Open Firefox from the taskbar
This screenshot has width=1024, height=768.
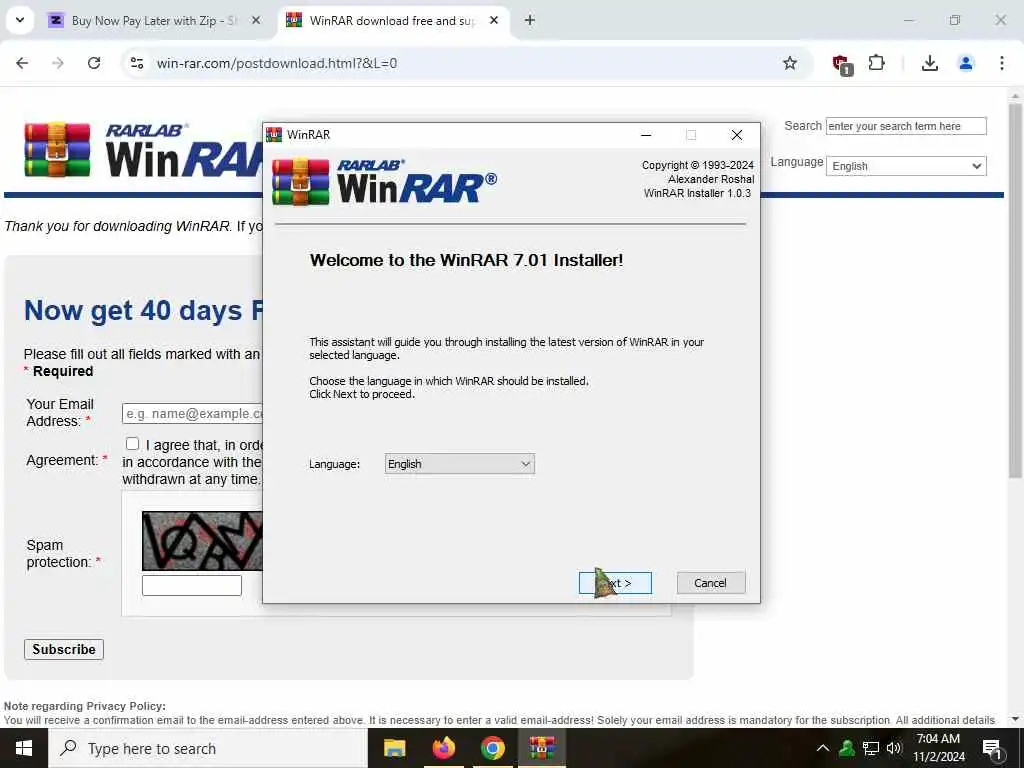[443, 748]
